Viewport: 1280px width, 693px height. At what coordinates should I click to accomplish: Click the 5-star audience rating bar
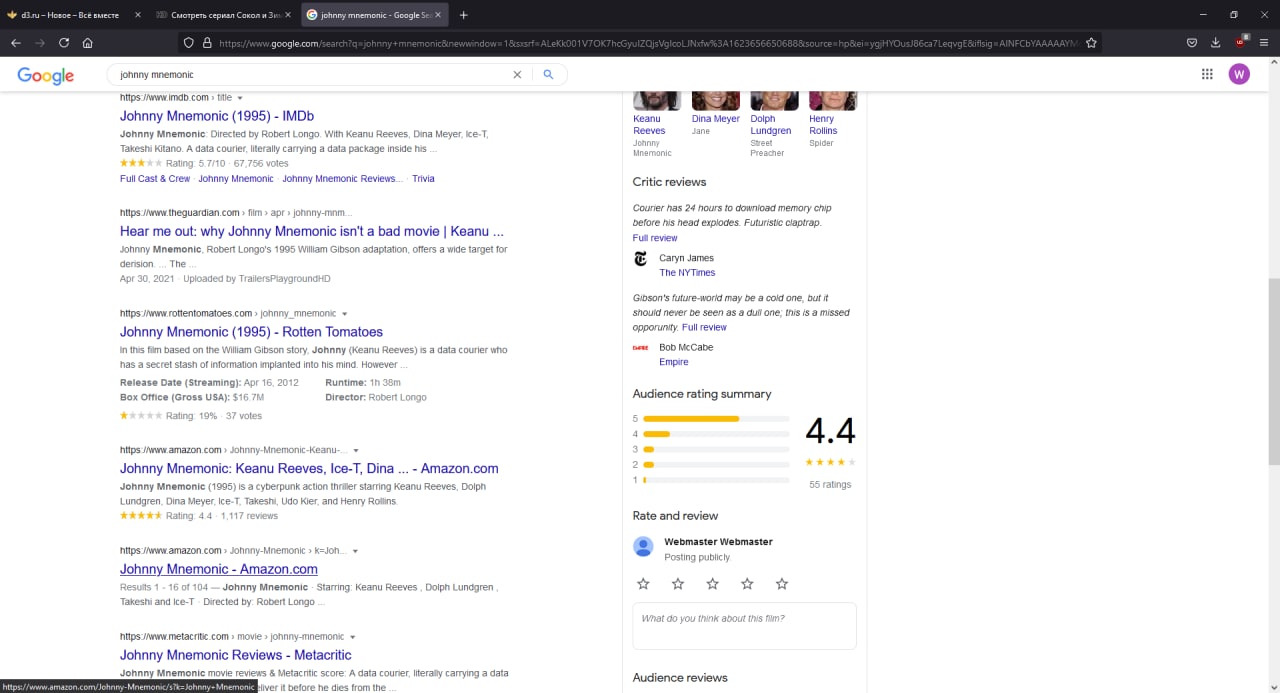click(x=716, y=419)
